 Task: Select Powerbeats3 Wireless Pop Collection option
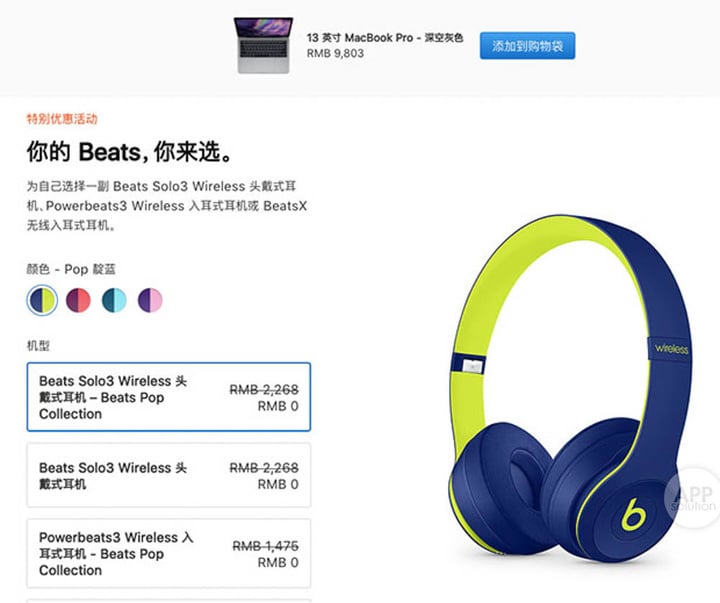(169, 553)
